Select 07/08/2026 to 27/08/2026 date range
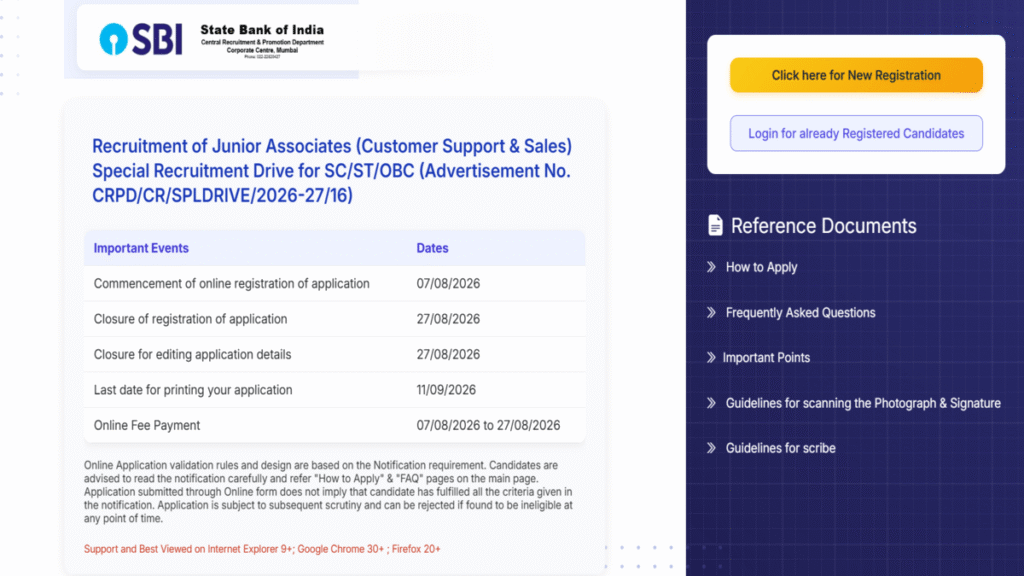The width and height of the screenshot is (1024, 576). (x=488, y=425)
